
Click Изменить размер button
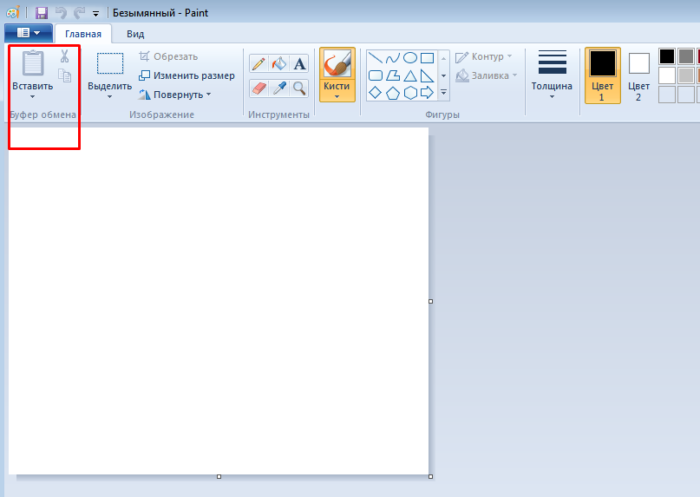point(187,75)
